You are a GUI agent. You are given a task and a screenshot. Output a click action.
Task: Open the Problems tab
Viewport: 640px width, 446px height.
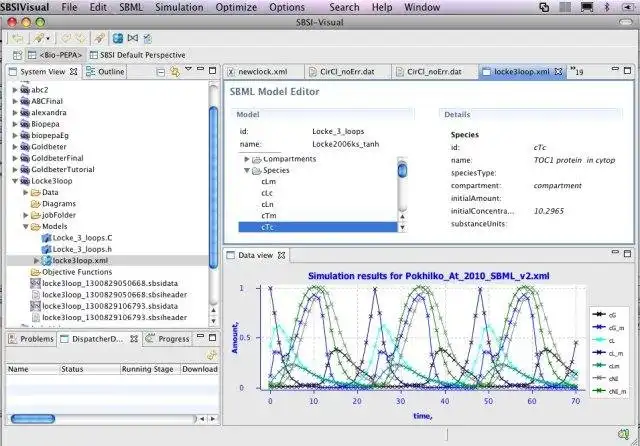[31, 339]
